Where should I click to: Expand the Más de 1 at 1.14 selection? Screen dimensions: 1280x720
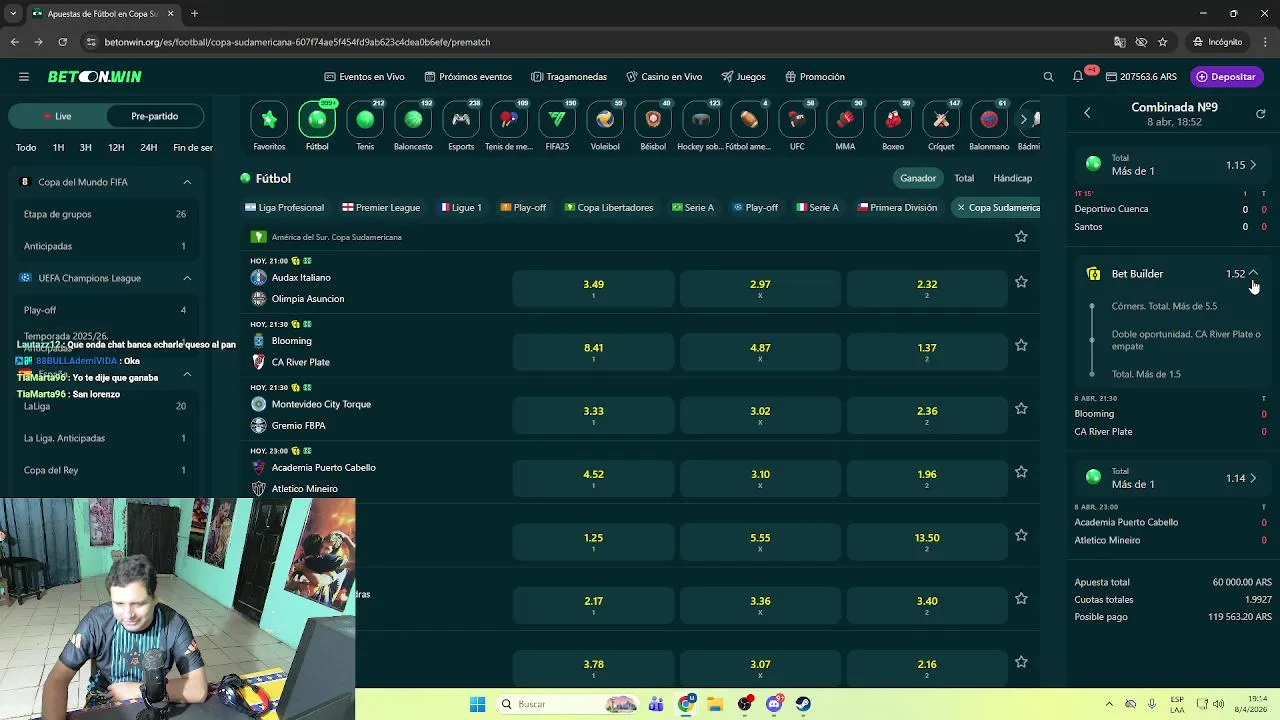(1253, 478)
